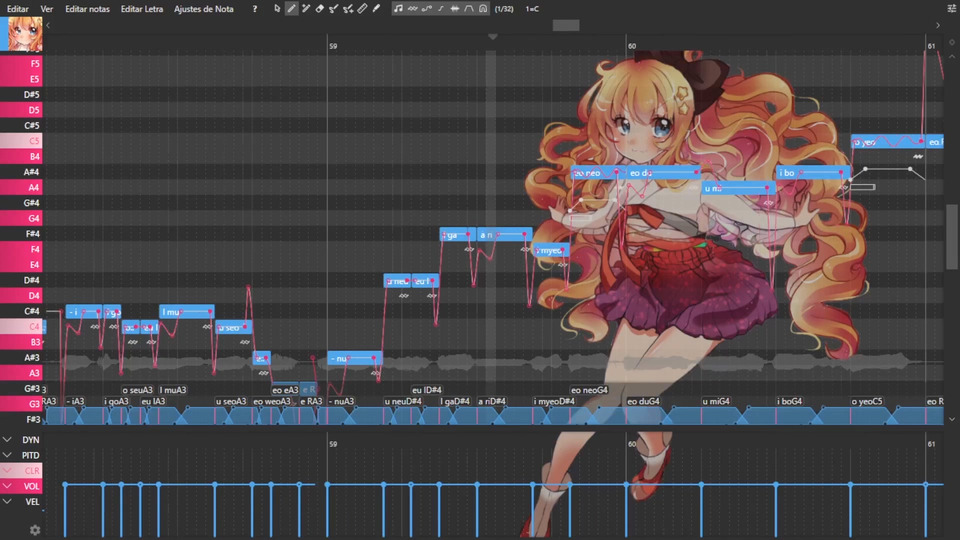Image resolution: width=960 pixels, height=540 pixels.
Task: Open help question mark
Action: tap(255, 9)
